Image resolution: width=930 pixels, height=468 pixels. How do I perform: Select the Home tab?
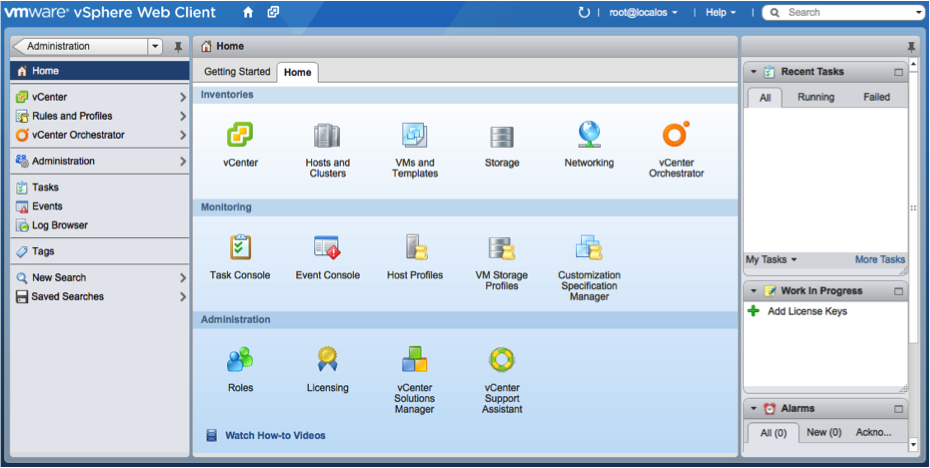[x=298, y=72]
